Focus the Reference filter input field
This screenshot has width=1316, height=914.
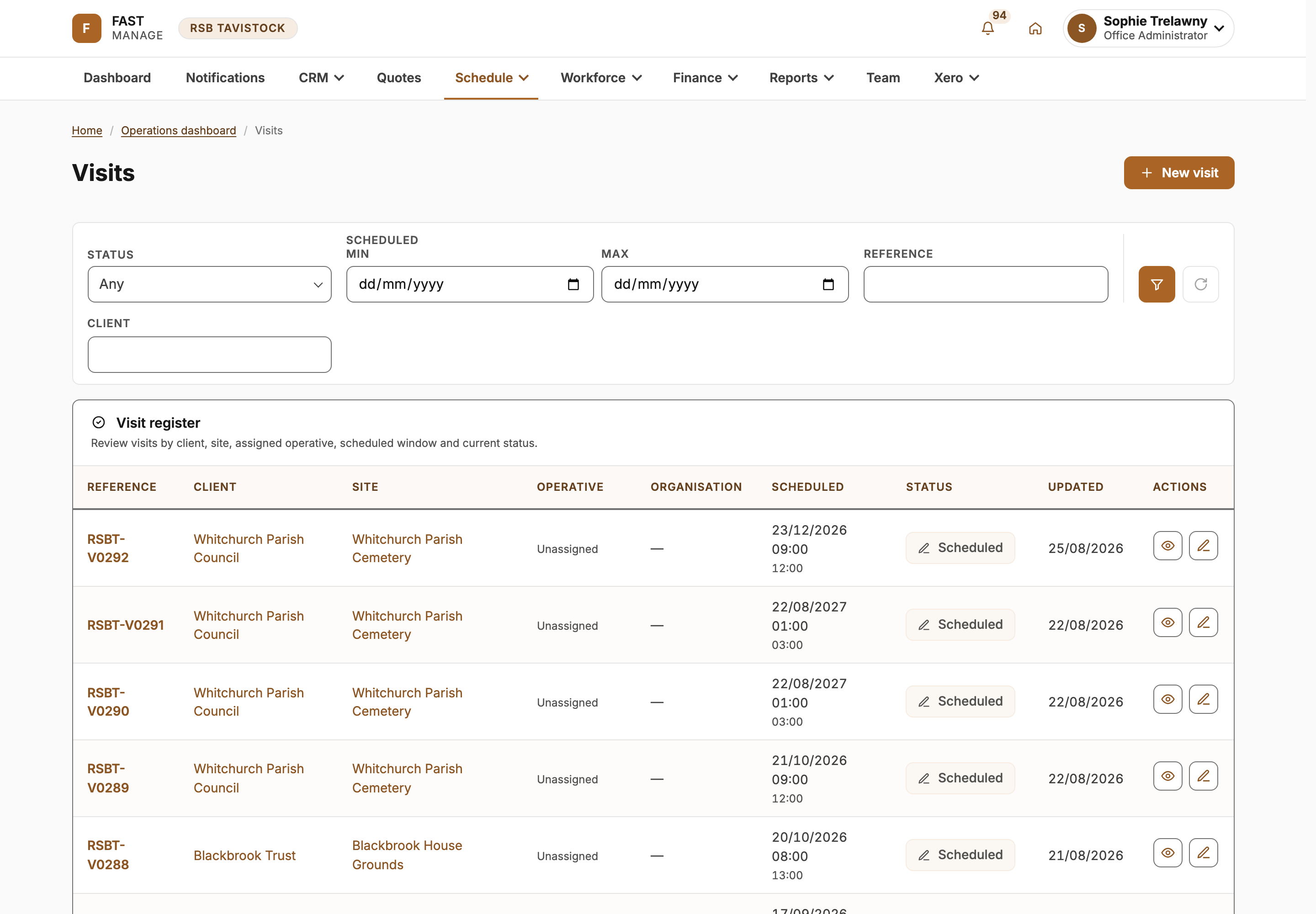pyautogui.click(x=986, y=284)
